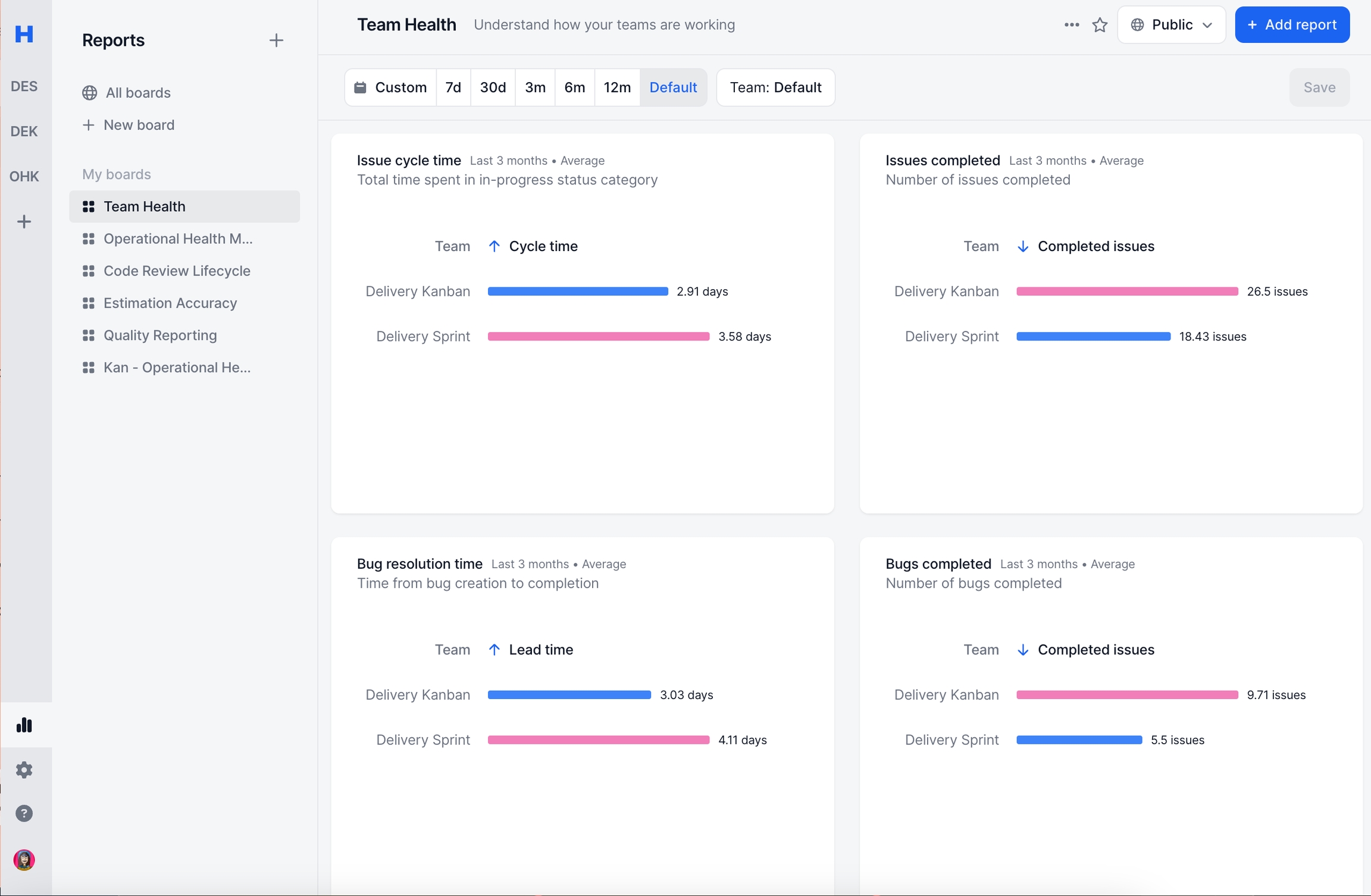Open user avatar profile menu
This screenshot has height=896, width=1371.
[24, 859]
